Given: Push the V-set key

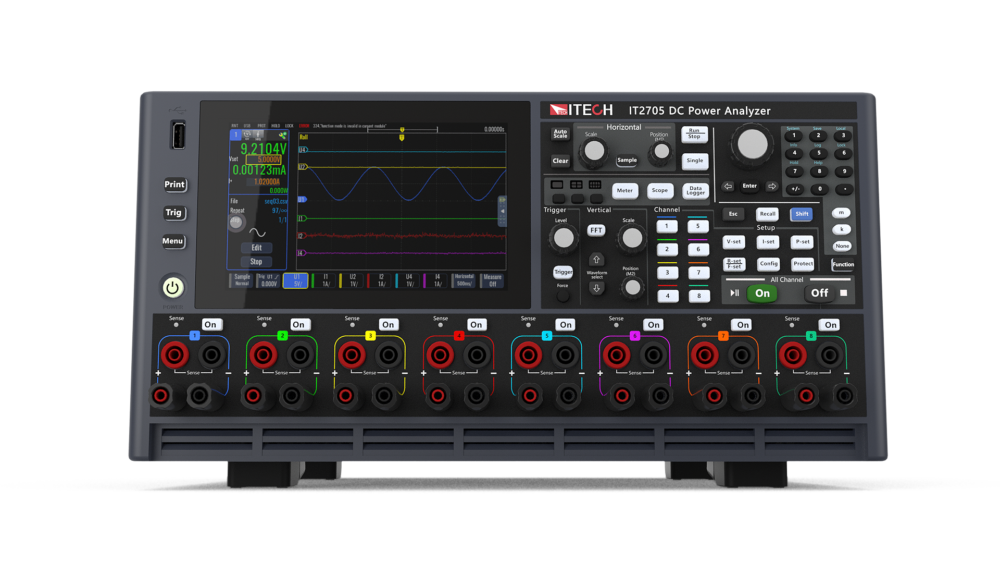Looking at the screenshot, I should (733, 242).
